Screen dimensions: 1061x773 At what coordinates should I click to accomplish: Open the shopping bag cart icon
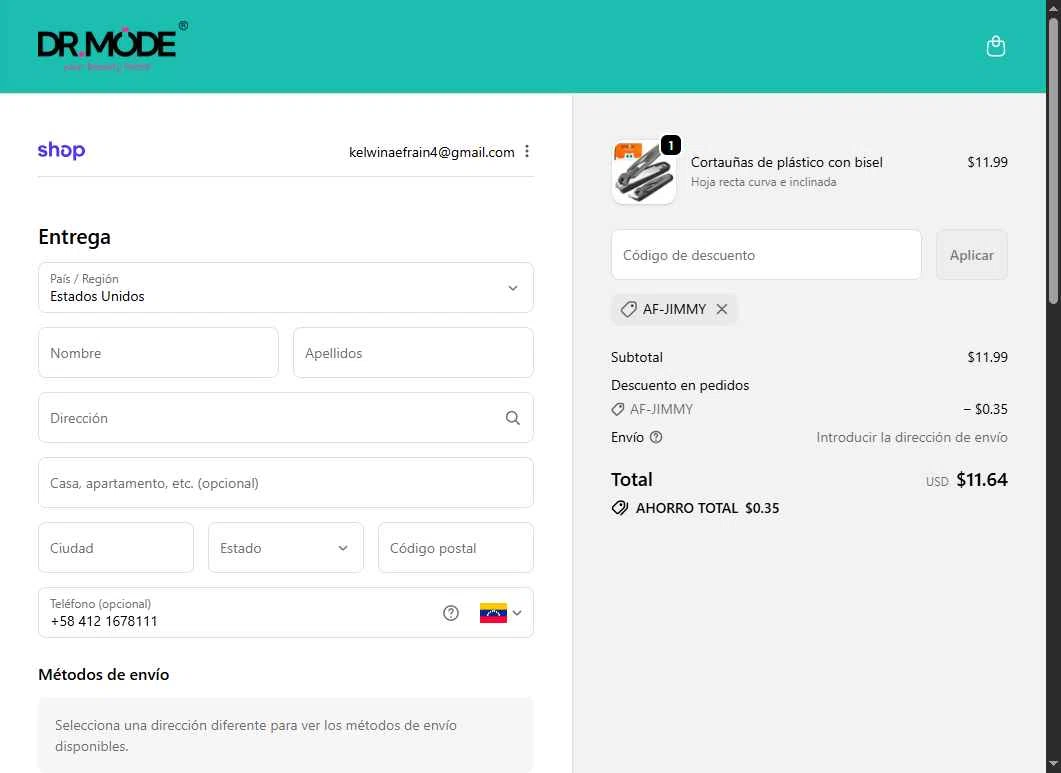pos(995,46)
